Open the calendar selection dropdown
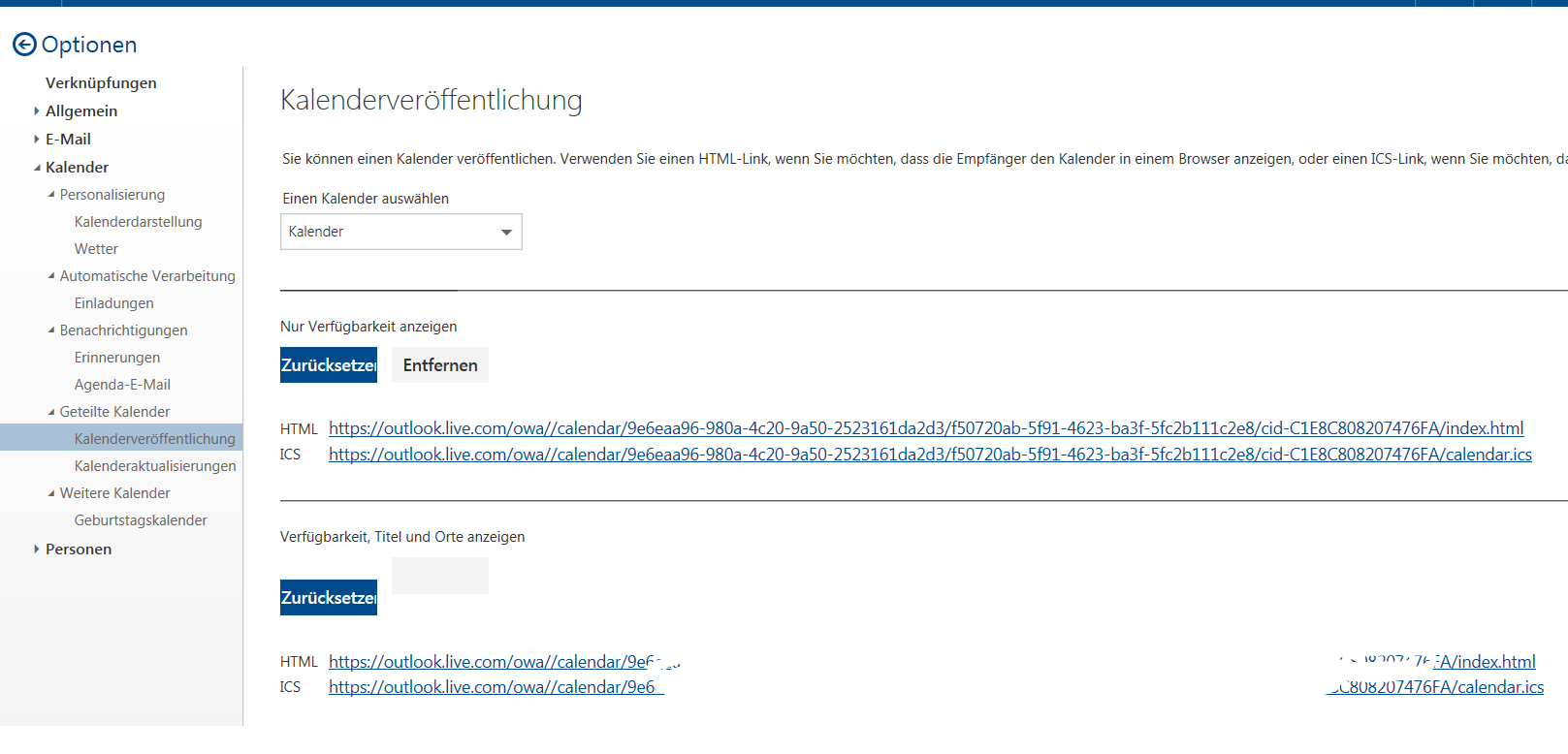Viewport: 1568px width, 754px height. point(400,232)
